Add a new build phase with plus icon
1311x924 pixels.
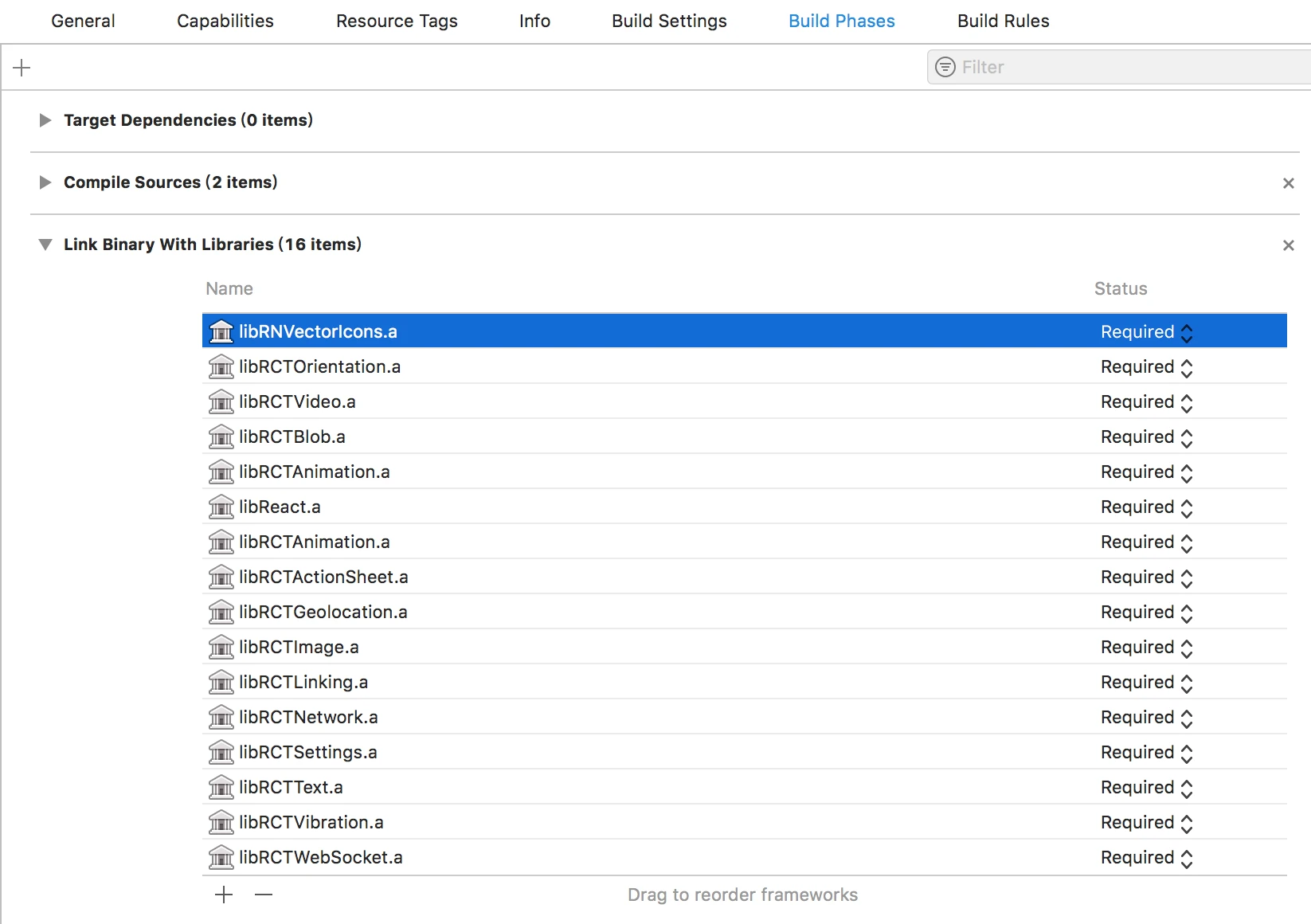(22, 68)
